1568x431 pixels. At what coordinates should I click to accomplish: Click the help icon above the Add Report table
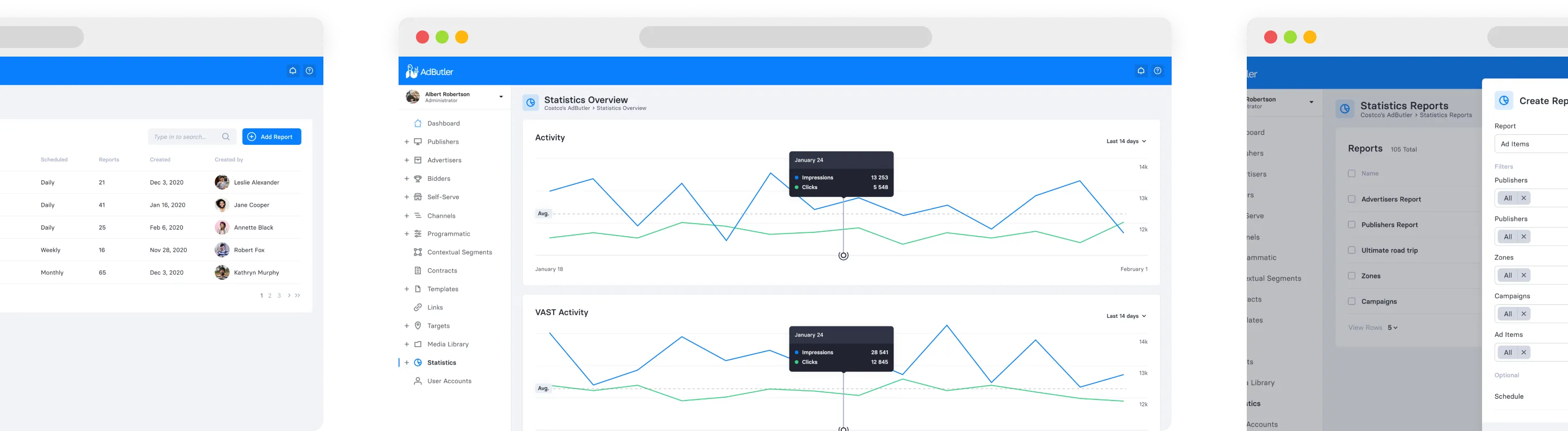(309, 71)
